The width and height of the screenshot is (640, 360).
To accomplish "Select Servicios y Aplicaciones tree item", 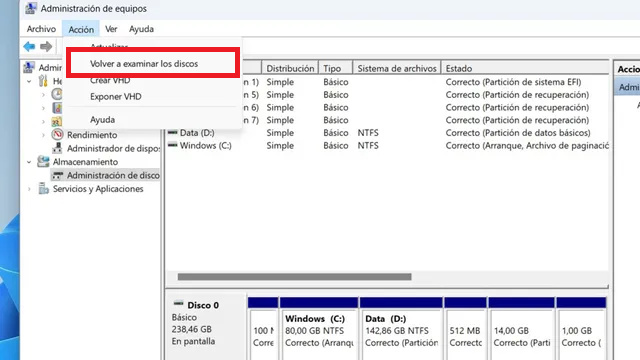I will click(x=98, y=189).
